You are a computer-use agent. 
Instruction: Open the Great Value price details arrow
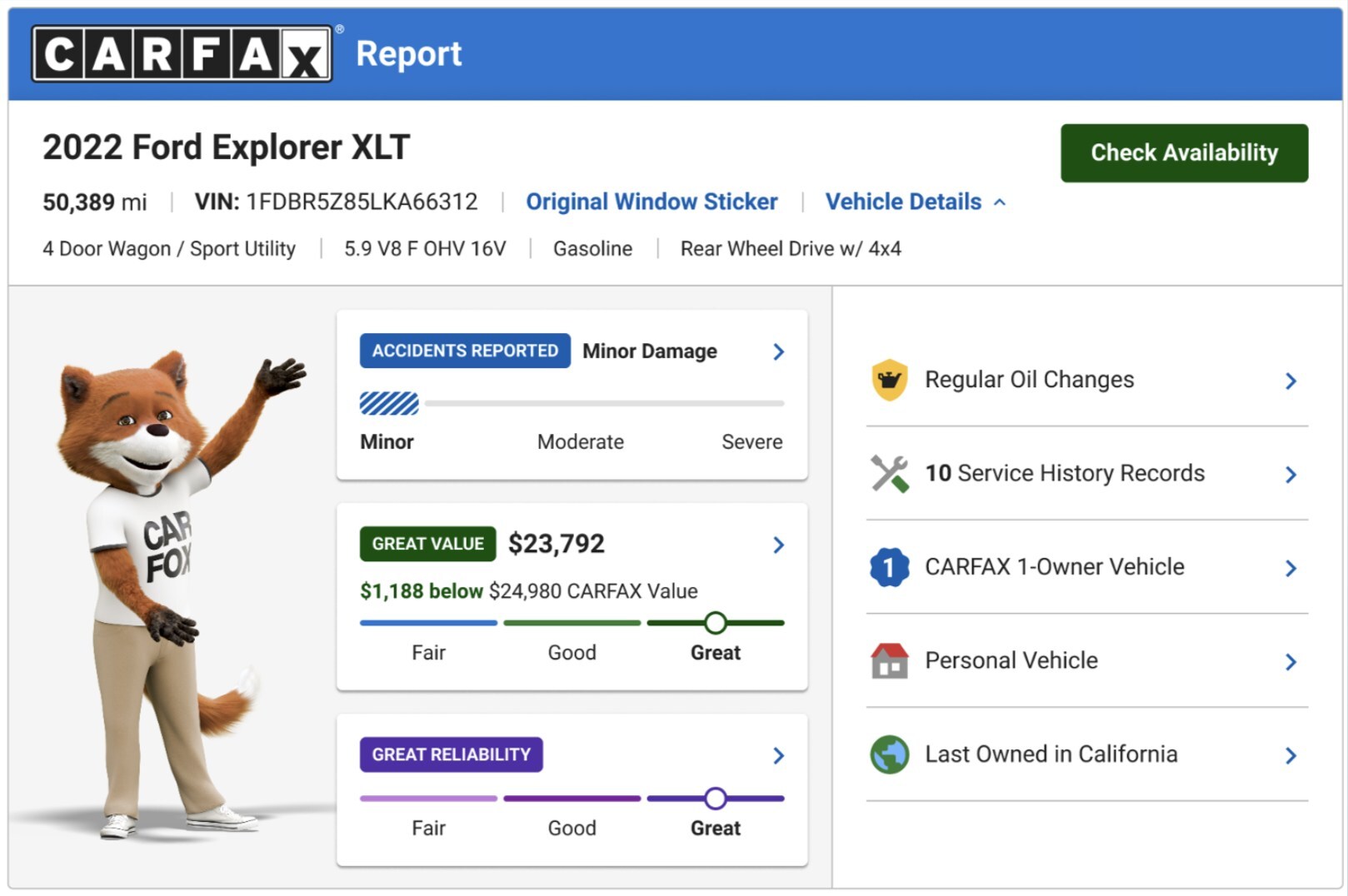coord(778,545)
